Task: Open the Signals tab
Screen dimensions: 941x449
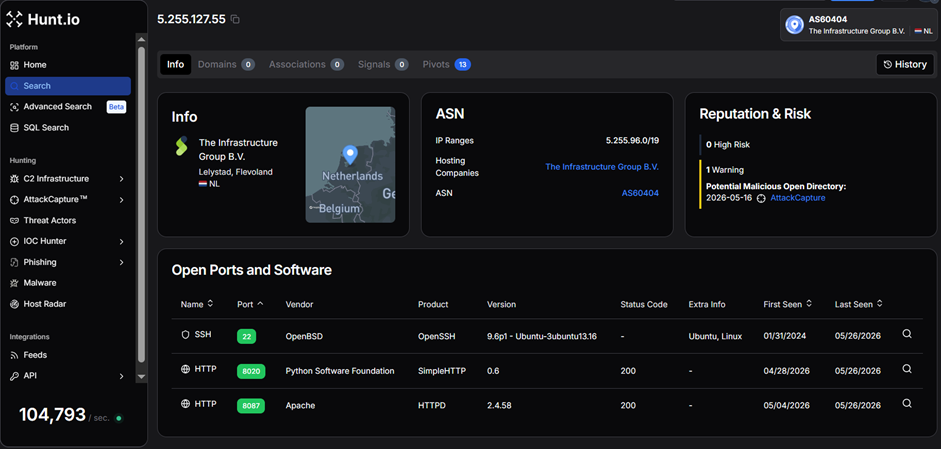Action: [383, 64]
